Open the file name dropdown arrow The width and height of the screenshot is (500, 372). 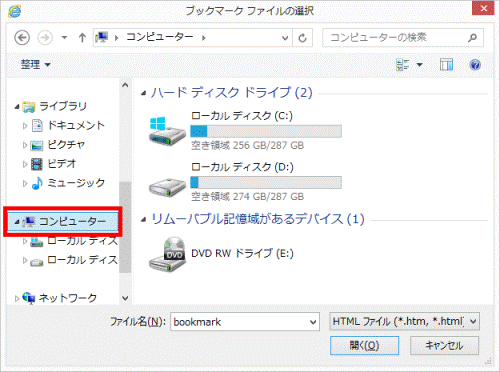tap(313, 322)
